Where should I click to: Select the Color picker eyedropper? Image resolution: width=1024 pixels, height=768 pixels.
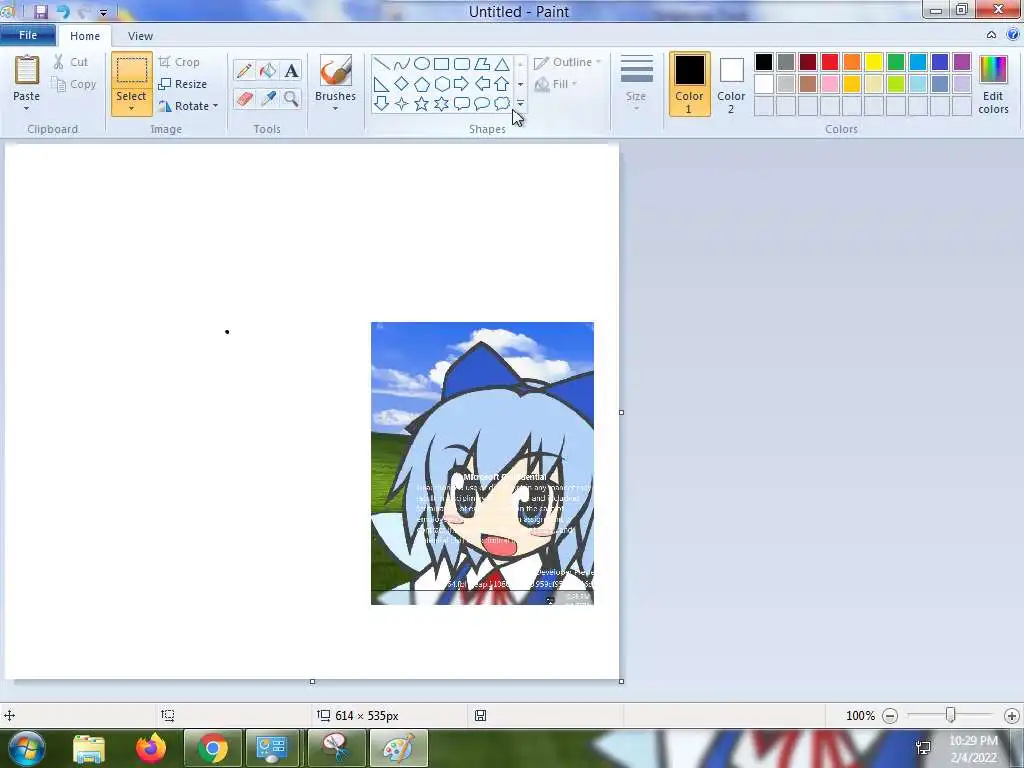coord(268,99)
